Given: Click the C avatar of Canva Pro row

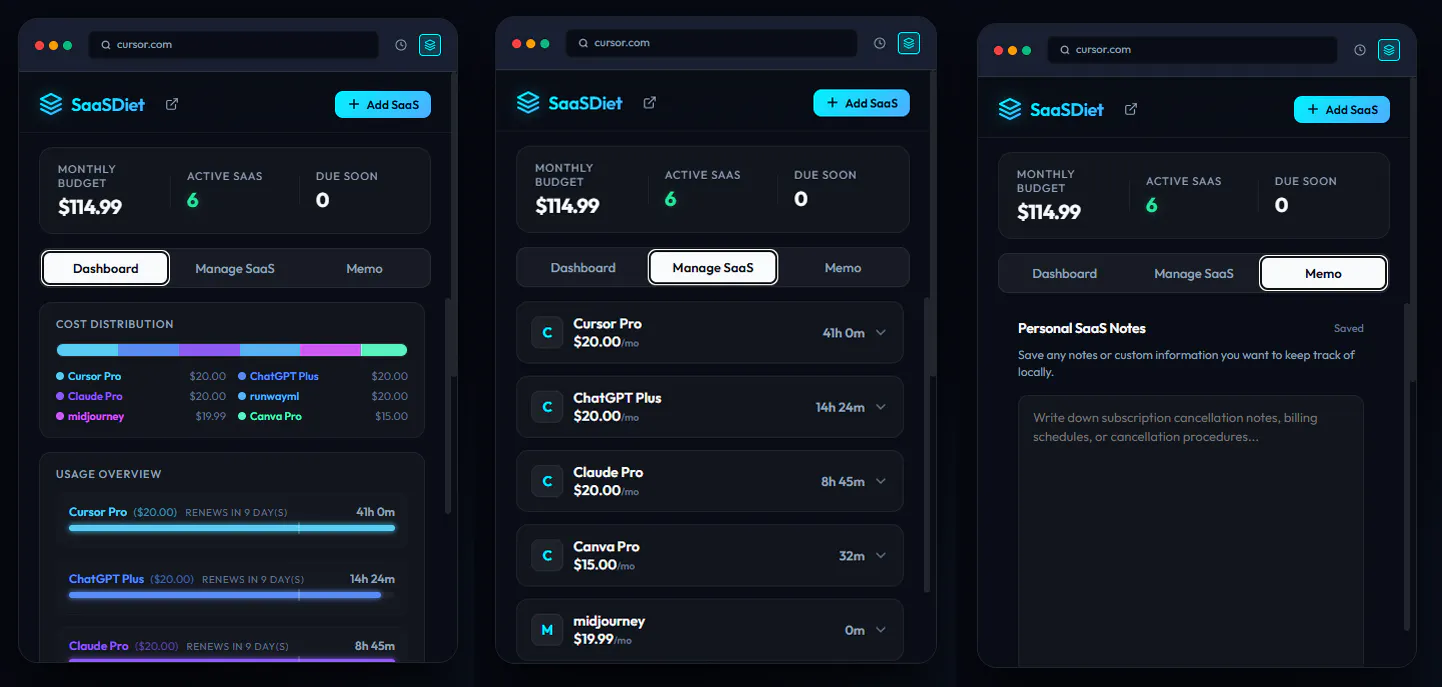Looking at the screenshot, I should click(547, 556).
